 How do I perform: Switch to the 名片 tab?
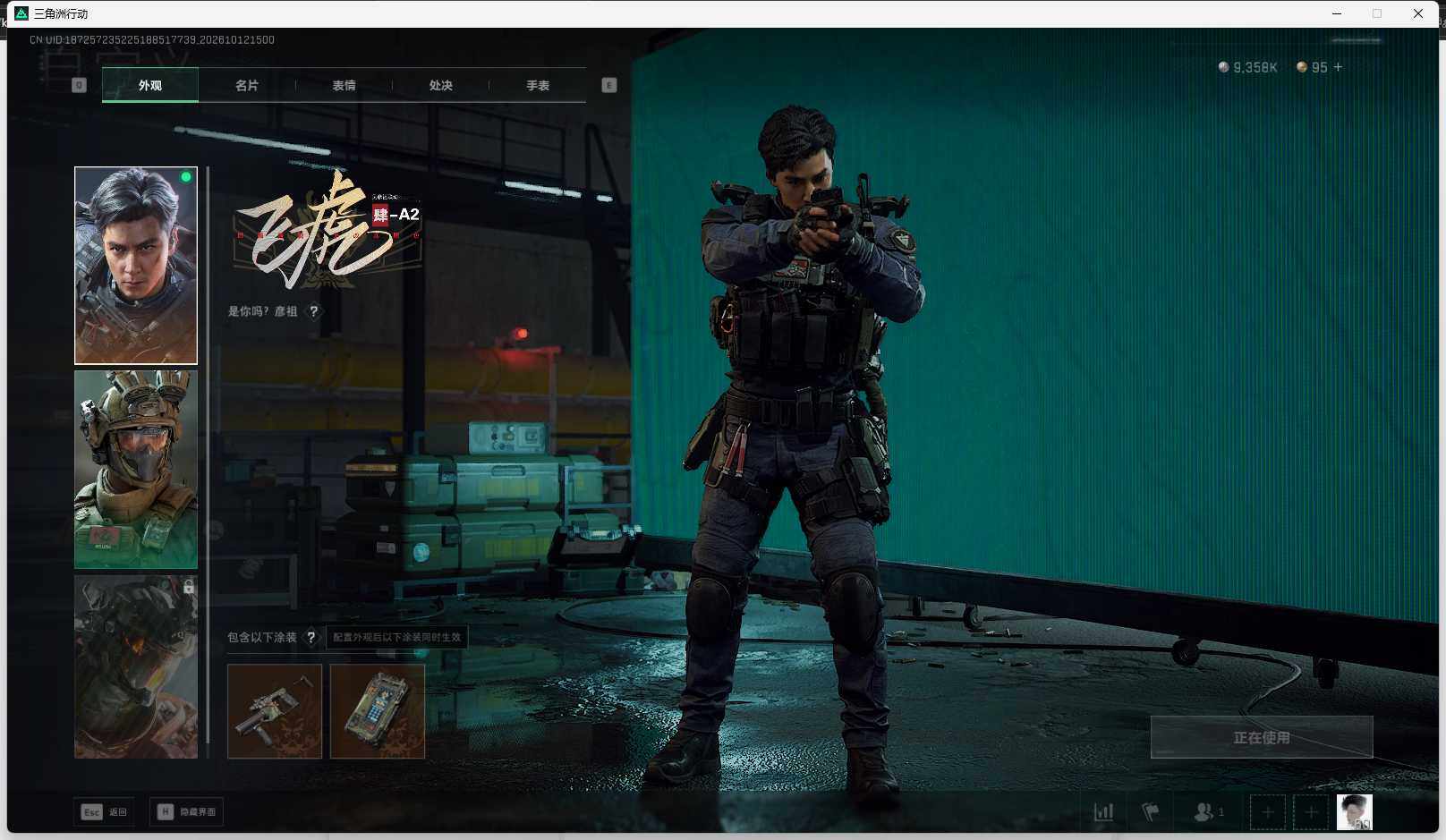pos(247,86)
